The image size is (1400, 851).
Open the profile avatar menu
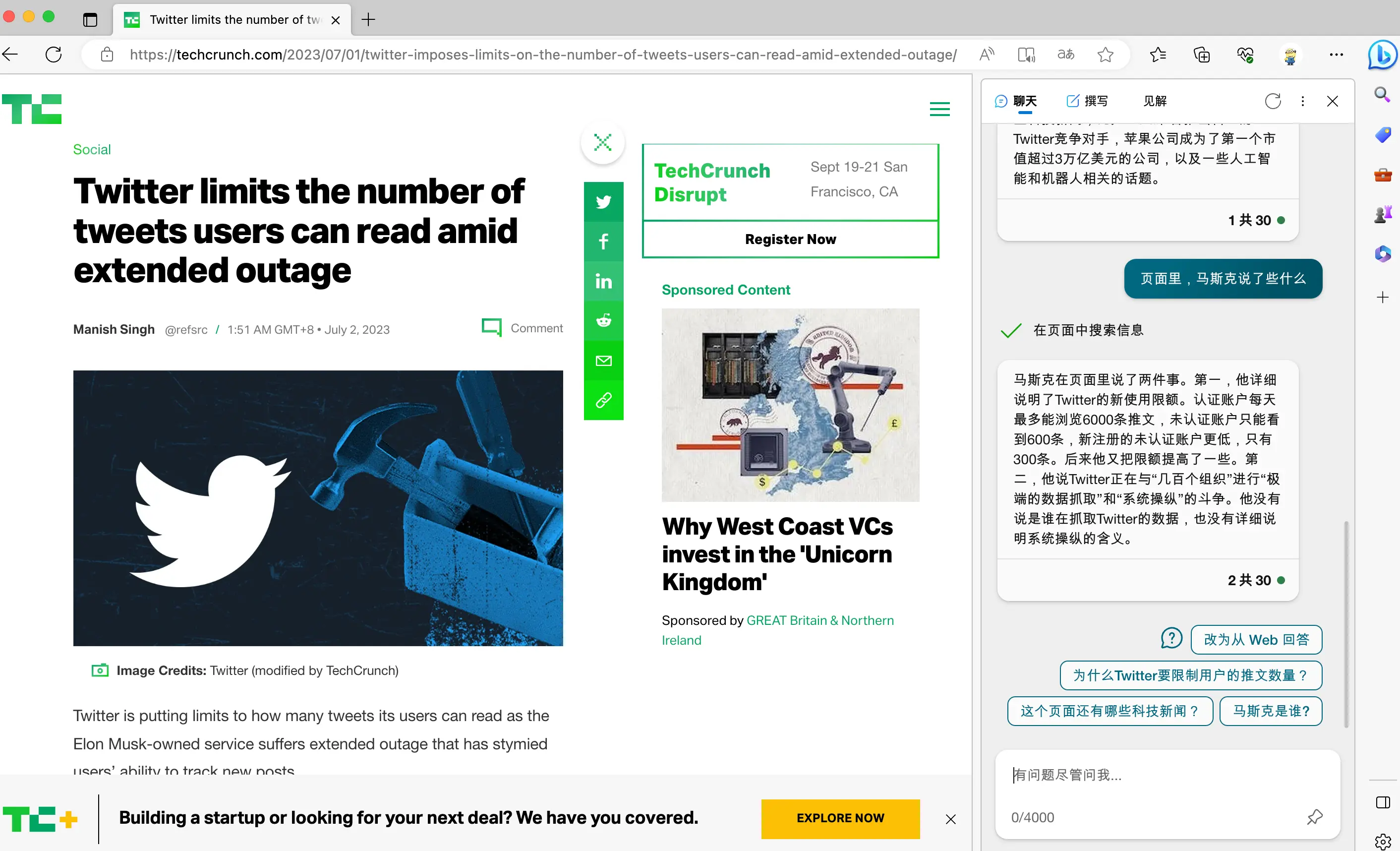tap(1290, 55)
